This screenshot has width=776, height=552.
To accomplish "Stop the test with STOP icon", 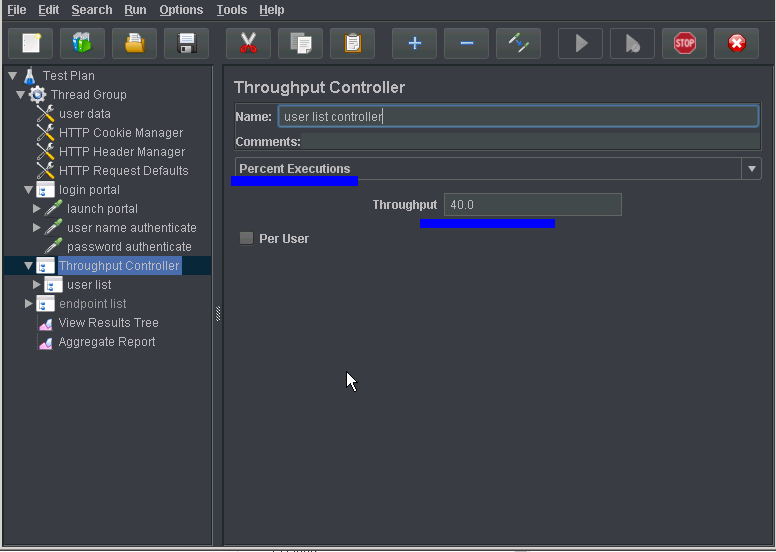I will [684, 44].
